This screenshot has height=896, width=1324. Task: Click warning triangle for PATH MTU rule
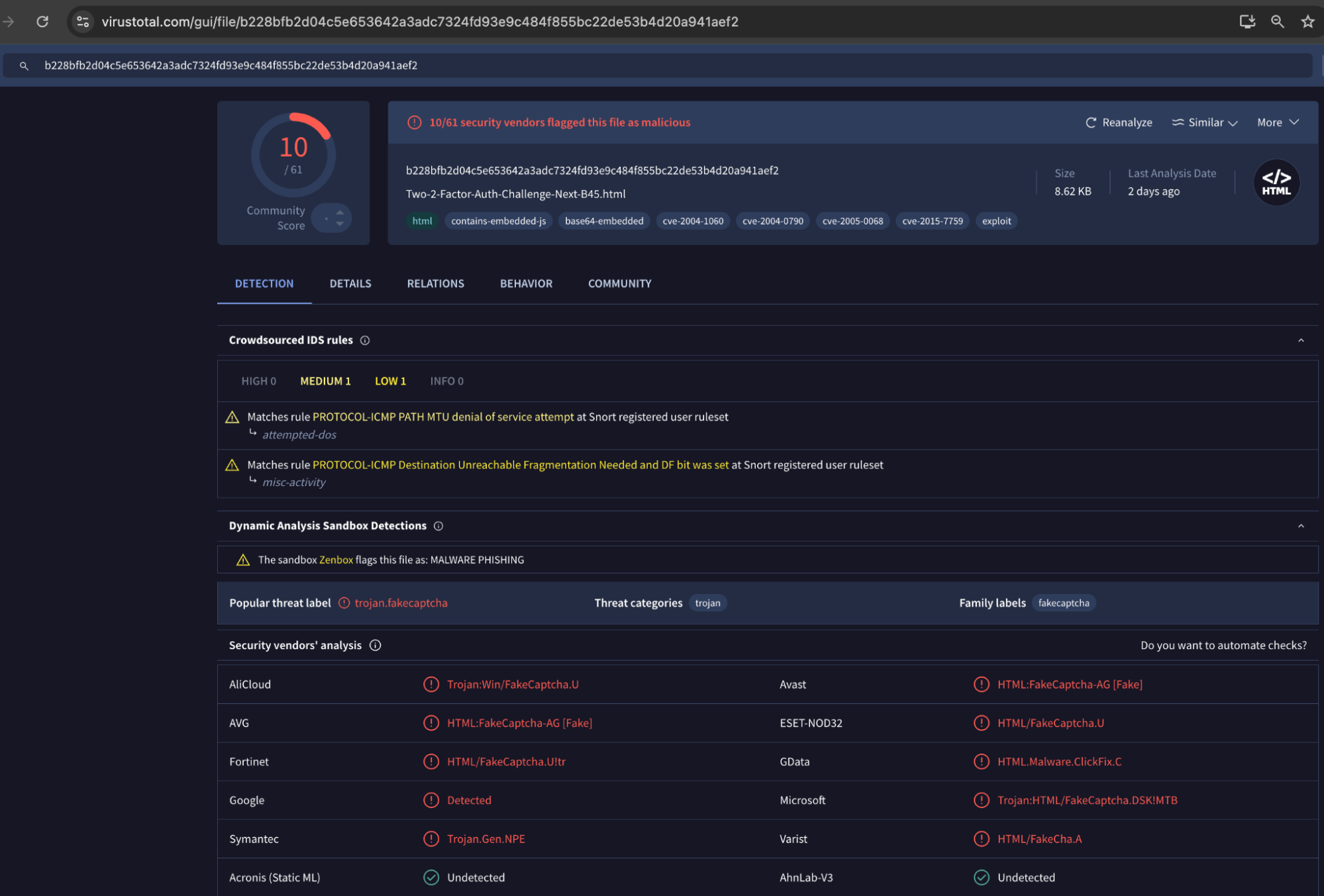tap(232, 417)
